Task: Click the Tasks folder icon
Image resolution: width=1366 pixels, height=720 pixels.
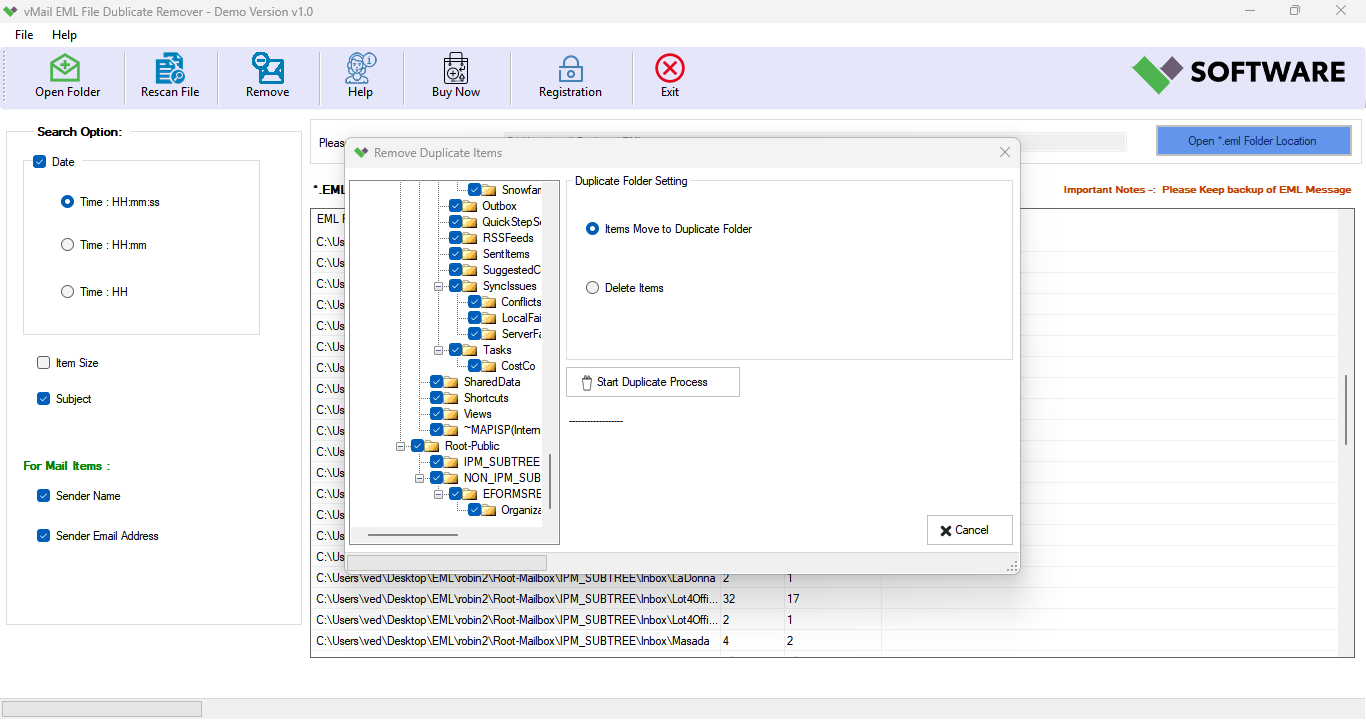Action: point(470,350)
